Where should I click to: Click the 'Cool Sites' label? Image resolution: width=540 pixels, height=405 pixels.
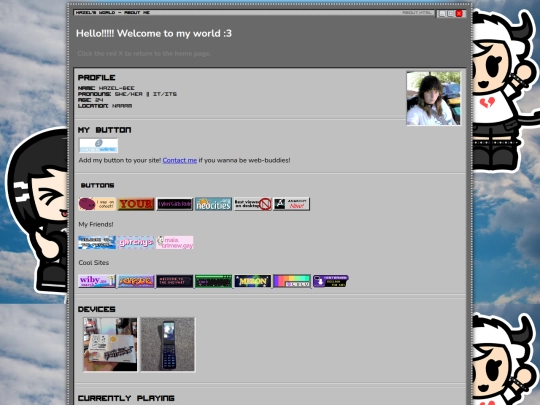[94, 262]
